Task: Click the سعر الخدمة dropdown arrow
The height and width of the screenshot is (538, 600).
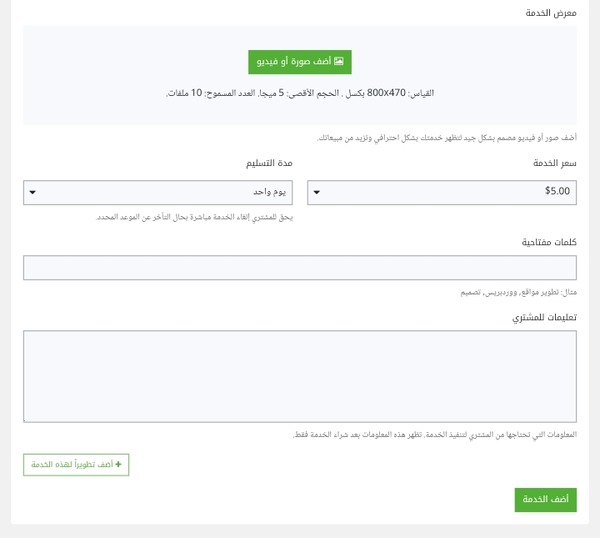Action: (x=317, y=191)
